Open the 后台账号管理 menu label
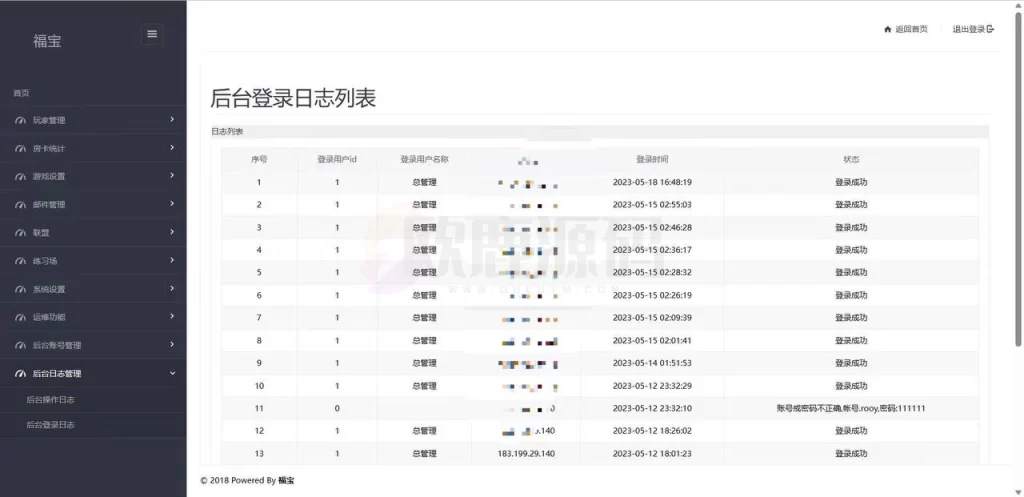The height and width of the screenshot is (497, 1024). [x=57, y=345]
